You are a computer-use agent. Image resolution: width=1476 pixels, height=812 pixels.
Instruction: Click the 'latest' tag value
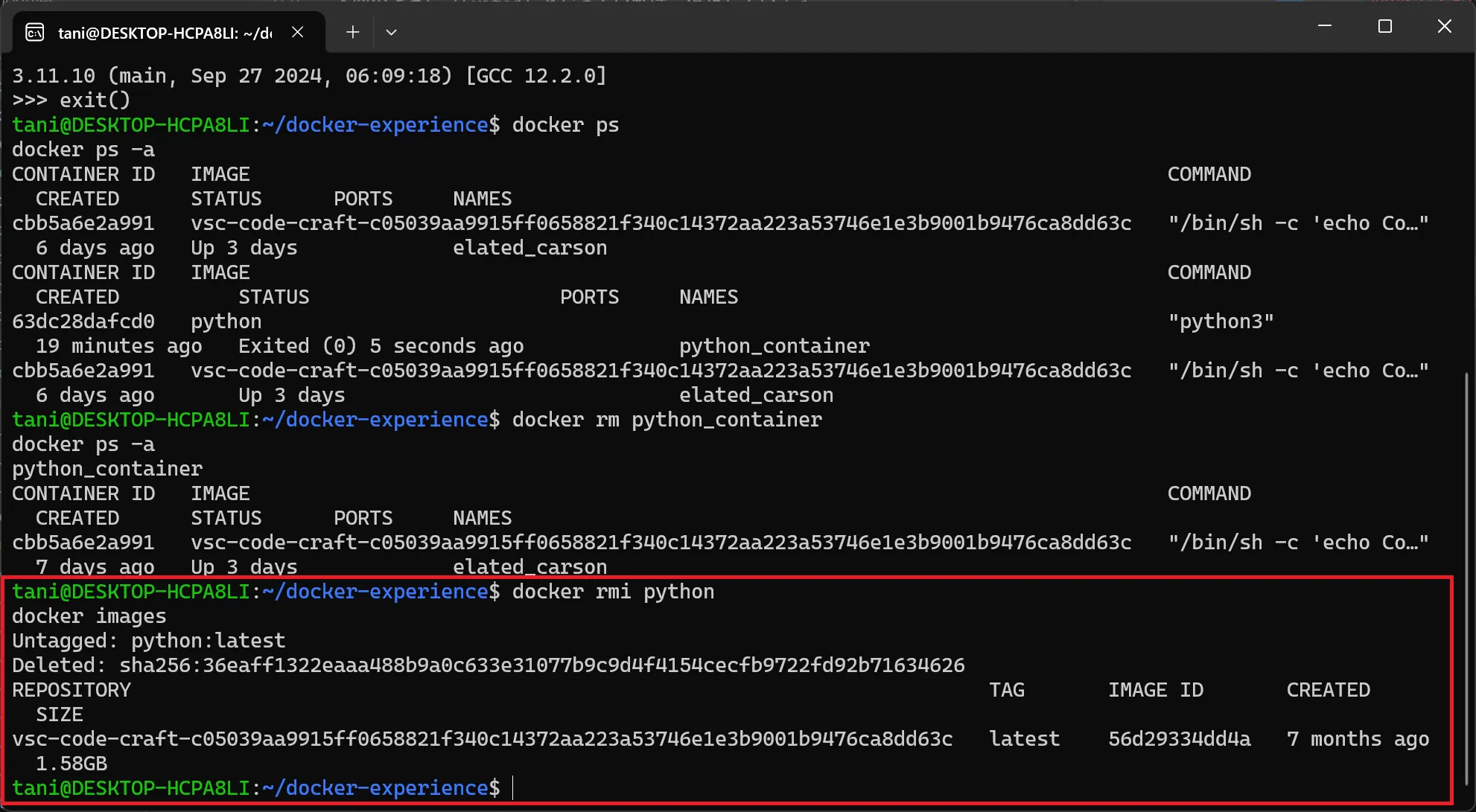click(x=1025, y=739)
